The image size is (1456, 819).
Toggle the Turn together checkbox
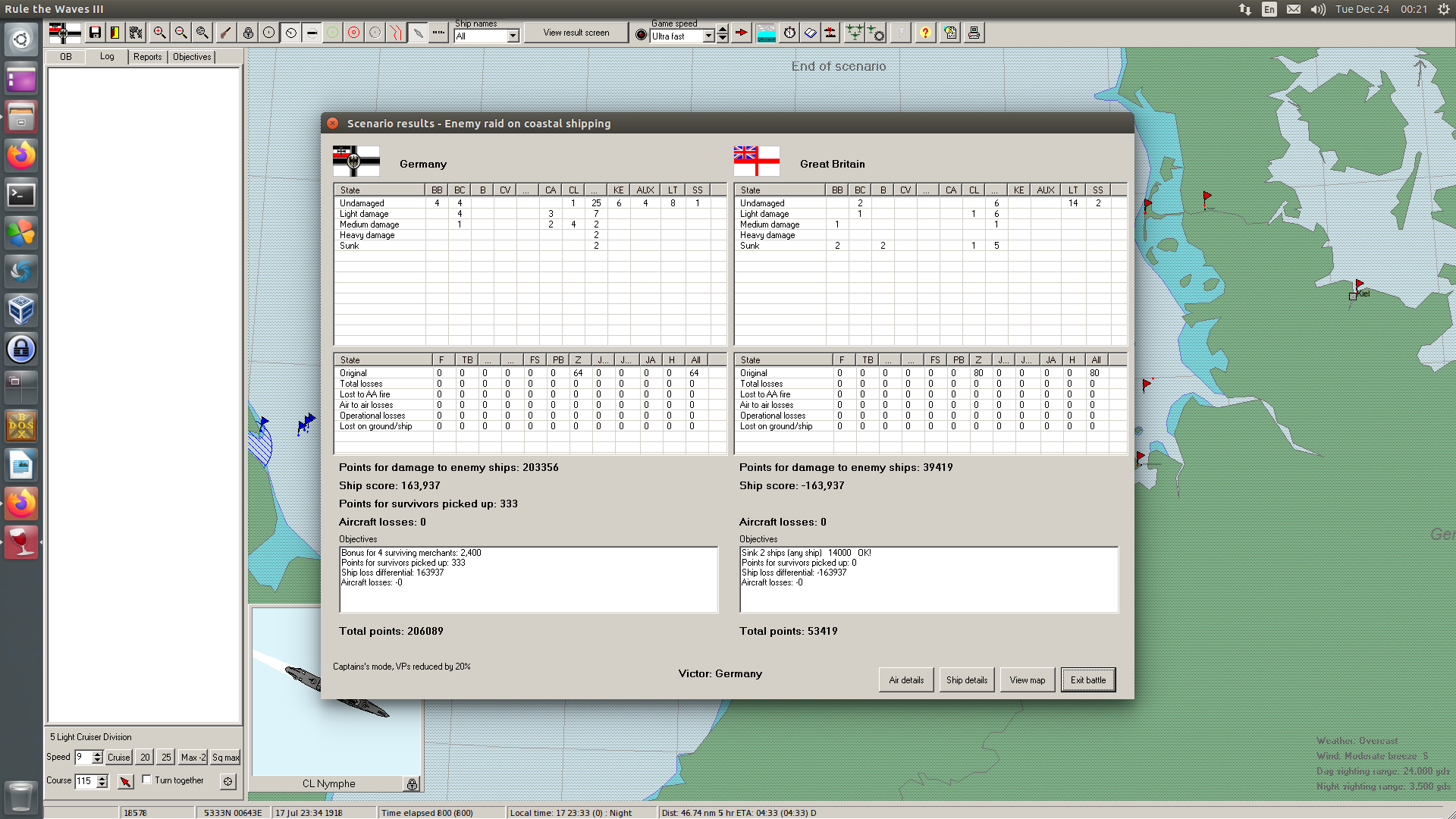coord(147,780)
